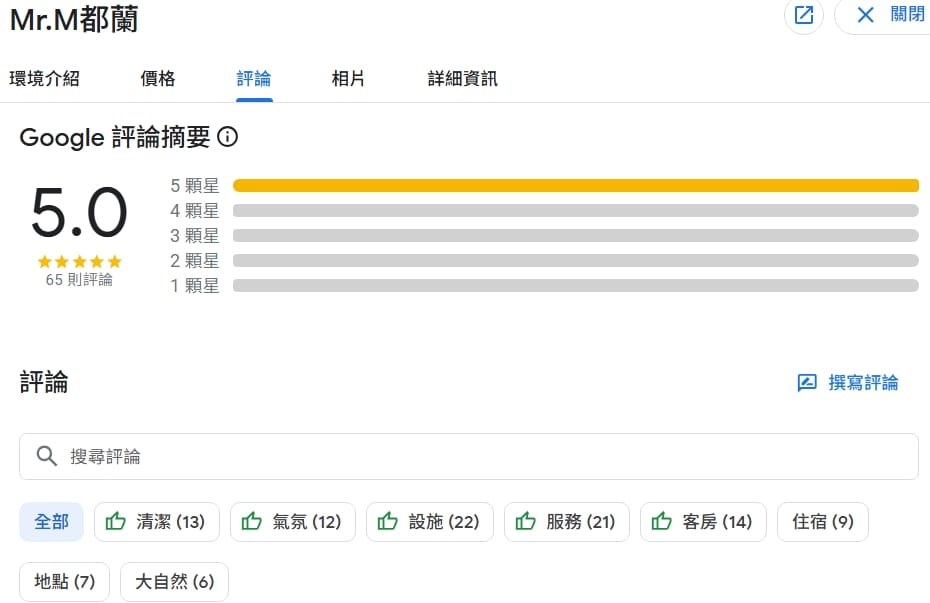Click the thumbs-up icon on 設施 chip
930x603 pixels.
pyautogui.click(x=388, y=521)
